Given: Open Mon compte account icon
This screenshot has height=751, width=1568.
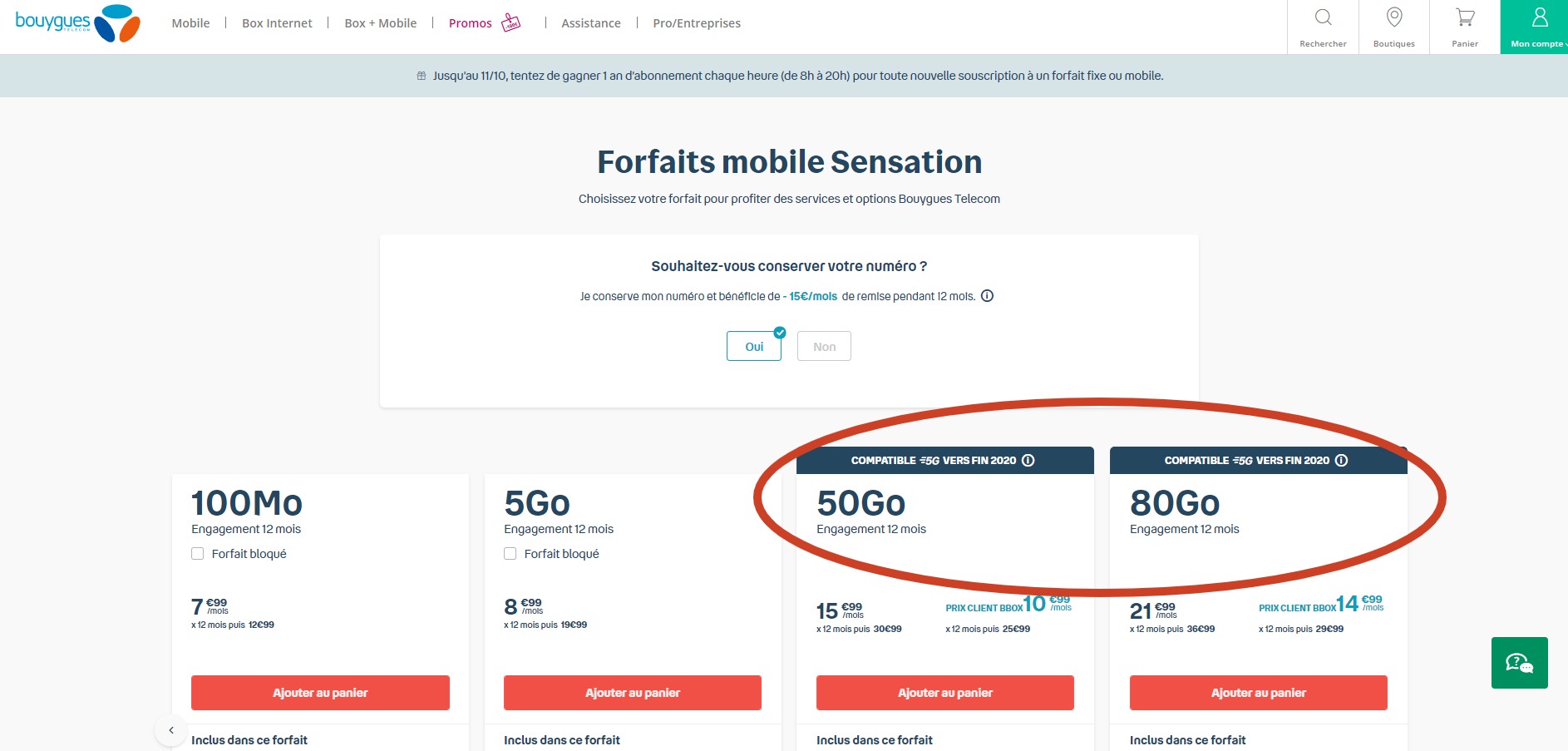Looking at the screenshot, I should pos(1539,15).
